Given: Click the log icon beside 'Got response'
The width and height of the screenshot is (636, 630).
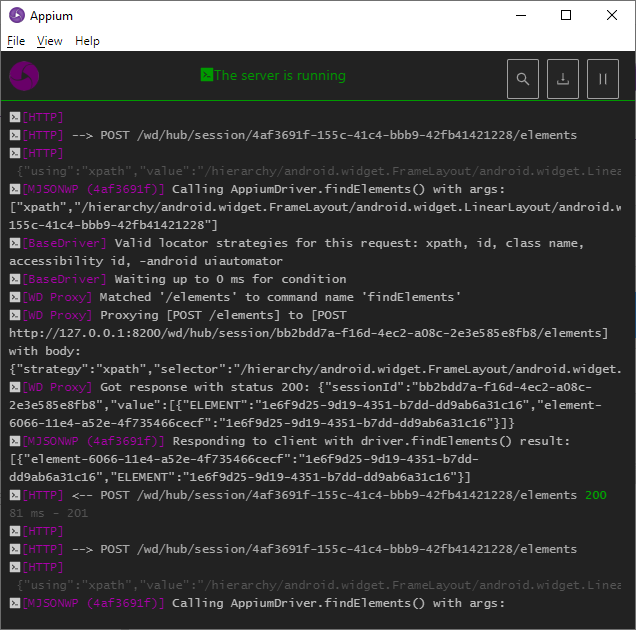Looking at the screenshot, I should point(15,387).
